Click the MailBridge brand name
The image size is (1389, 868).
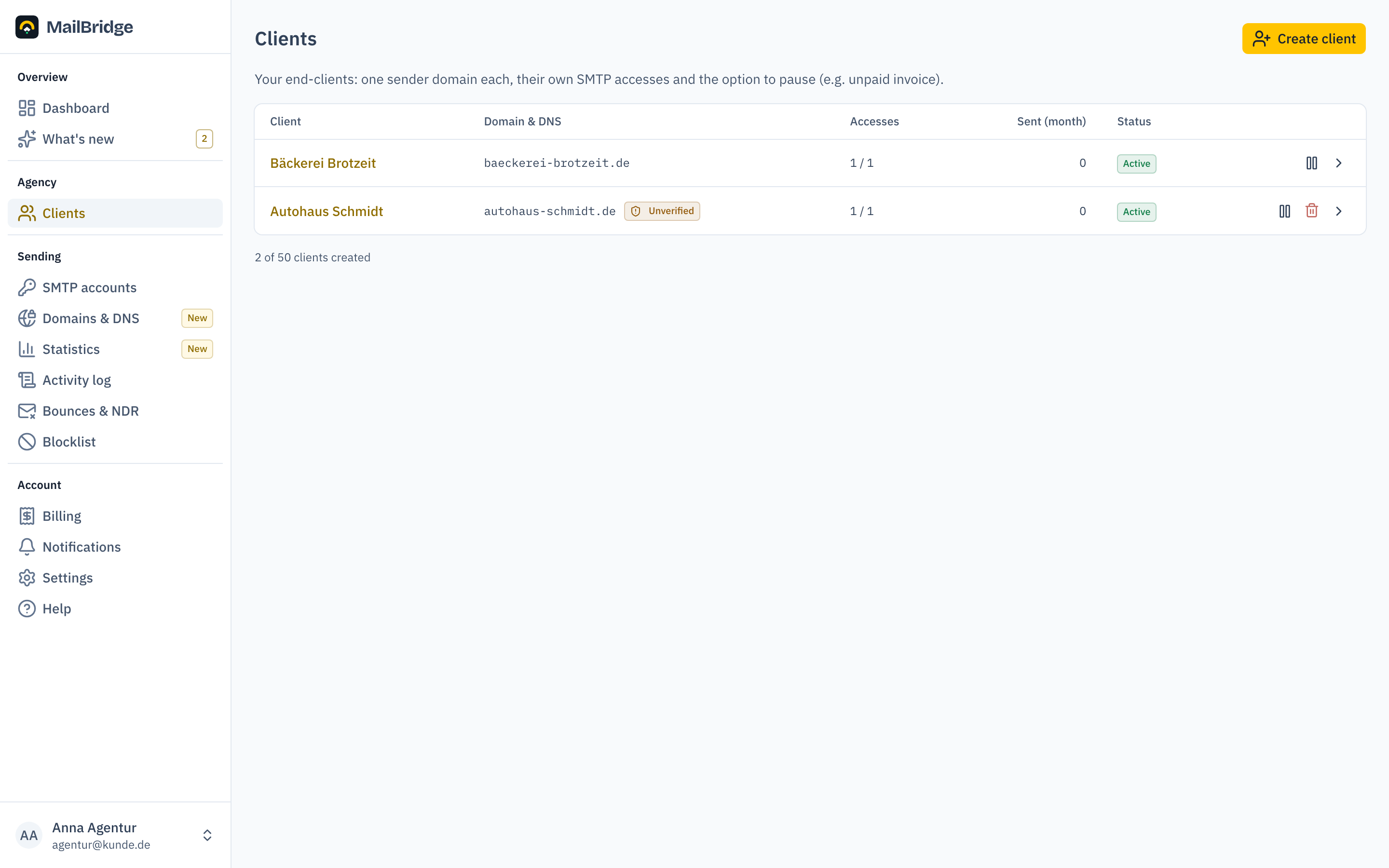click(x=90, y=27)
